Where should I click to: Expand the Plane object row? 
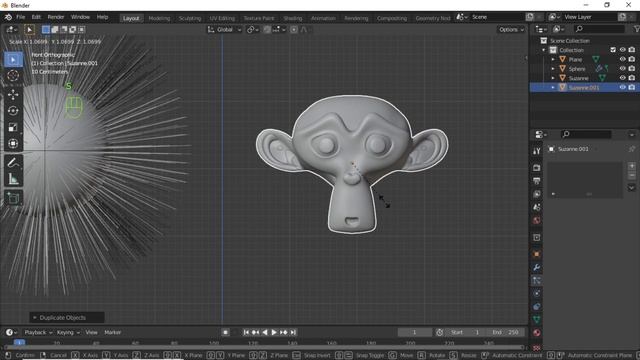553,60
